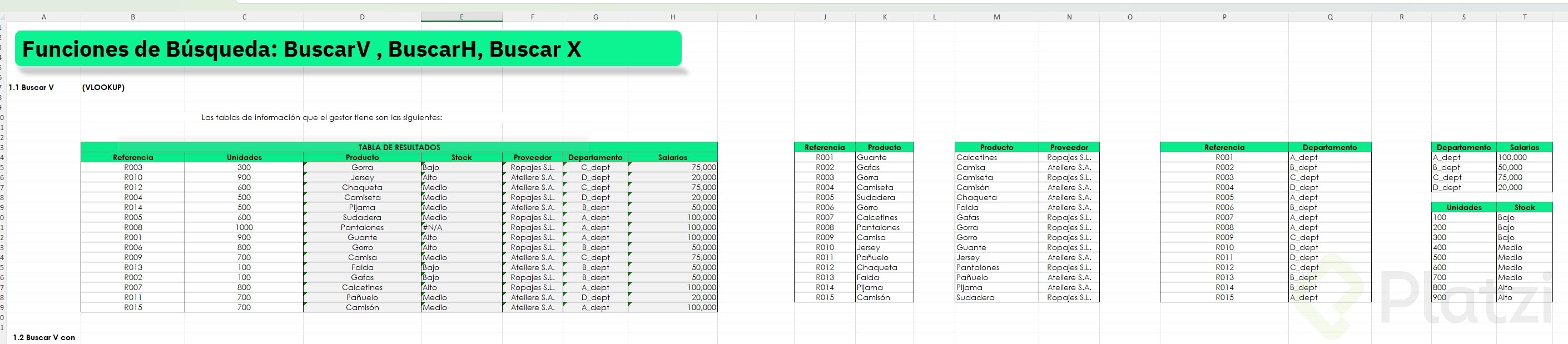Select column Q header

[1330, 17]
